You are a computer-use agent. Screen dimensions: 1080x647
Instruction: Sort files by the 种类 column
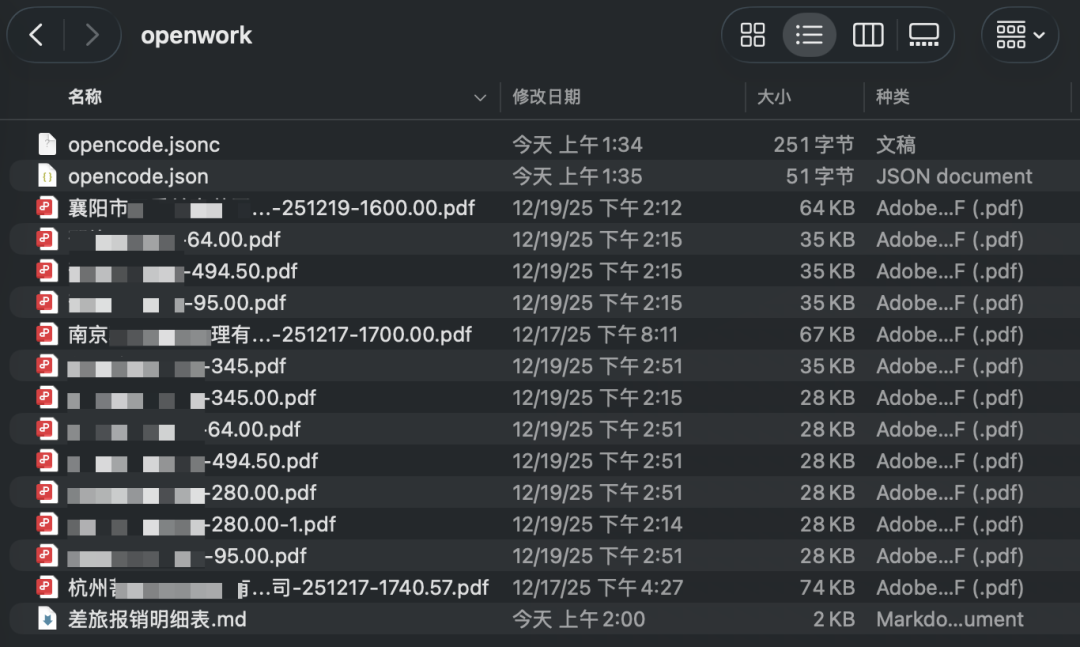892,97
